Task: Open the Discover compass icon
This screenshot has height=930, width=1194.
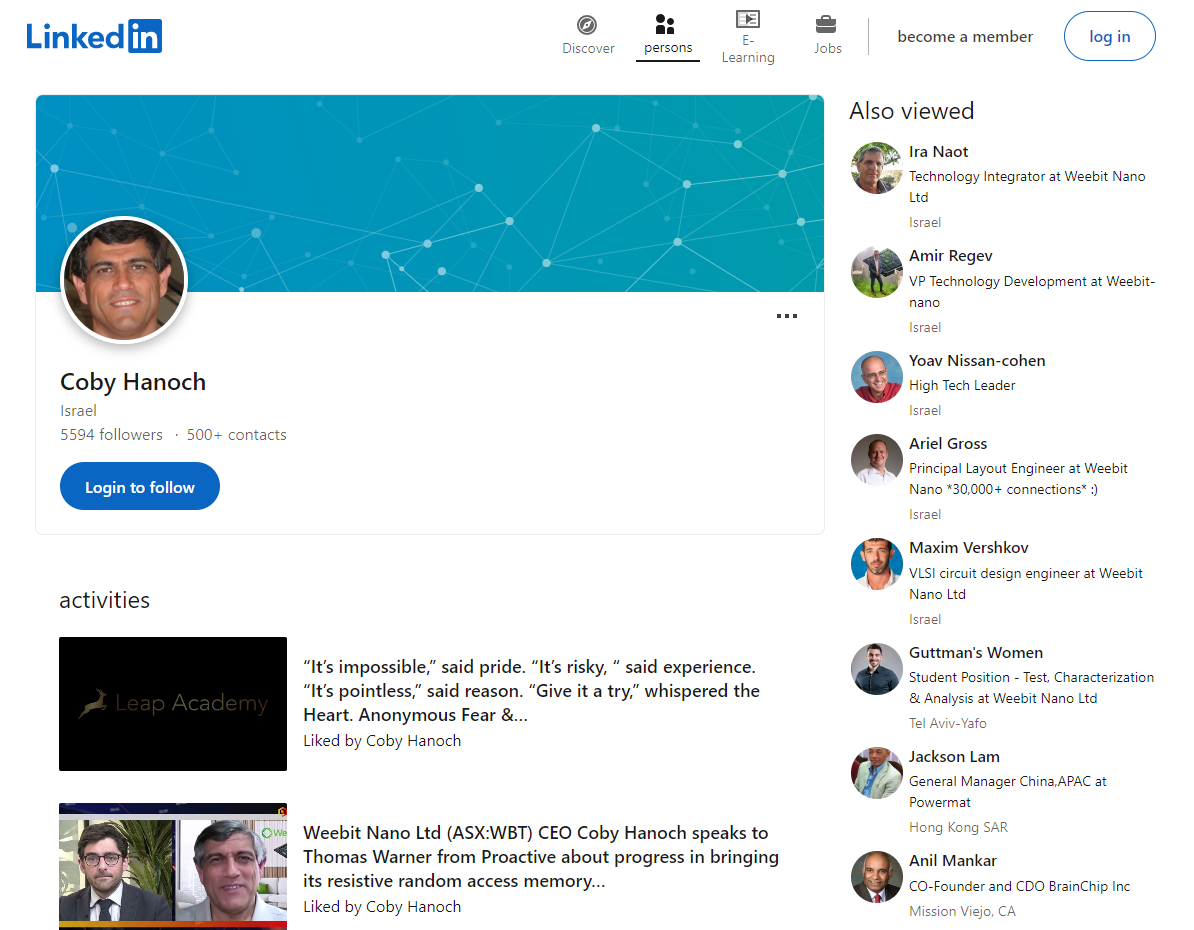Action: [587, 25]
